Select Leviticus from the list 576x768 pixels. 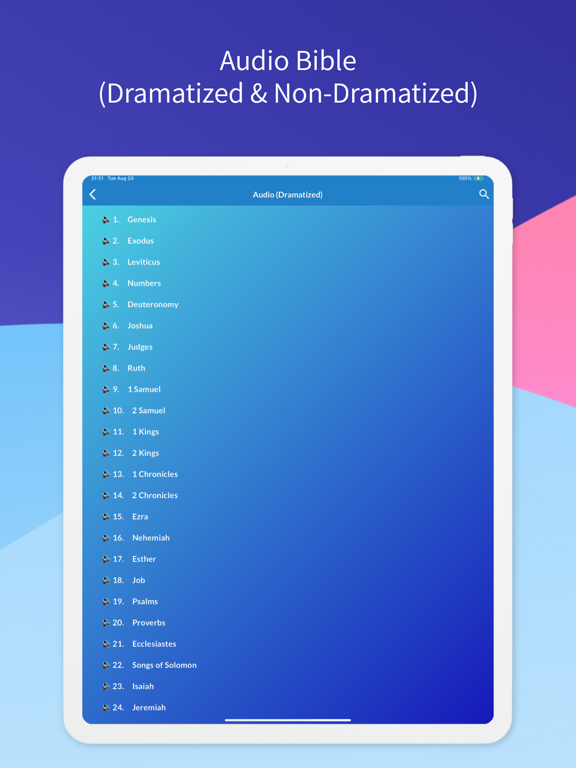pos(144,262)
